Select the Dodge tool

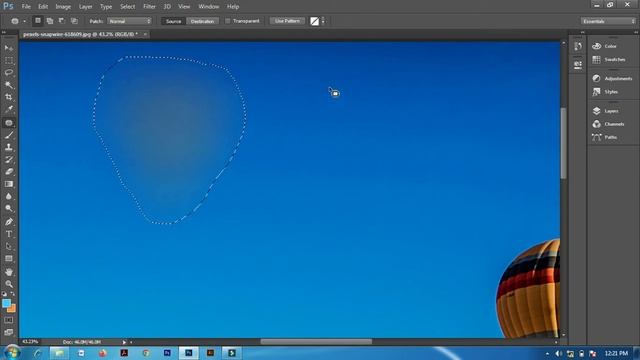coord(9,209)
